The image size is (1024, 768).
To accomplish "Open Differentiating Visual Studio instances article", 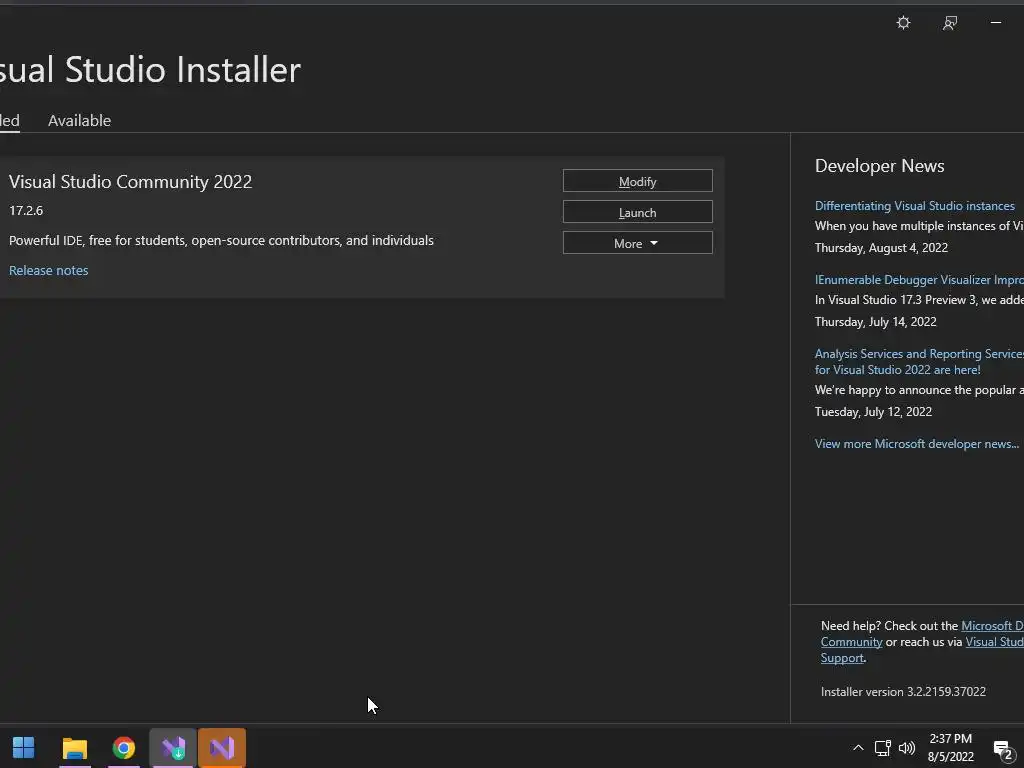I will tap(914, 206).
